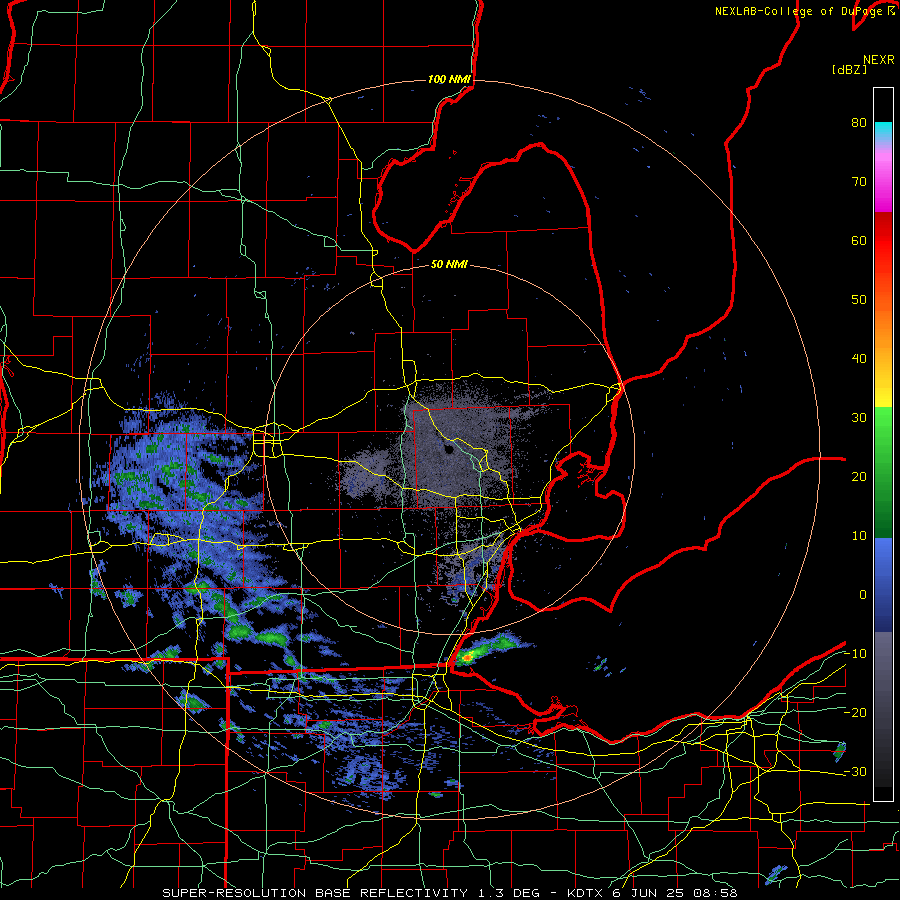This screenshot has width=900, height=900.
Task: Click the -30 value on the dBZ scale
Action: (x=855, y=771)
